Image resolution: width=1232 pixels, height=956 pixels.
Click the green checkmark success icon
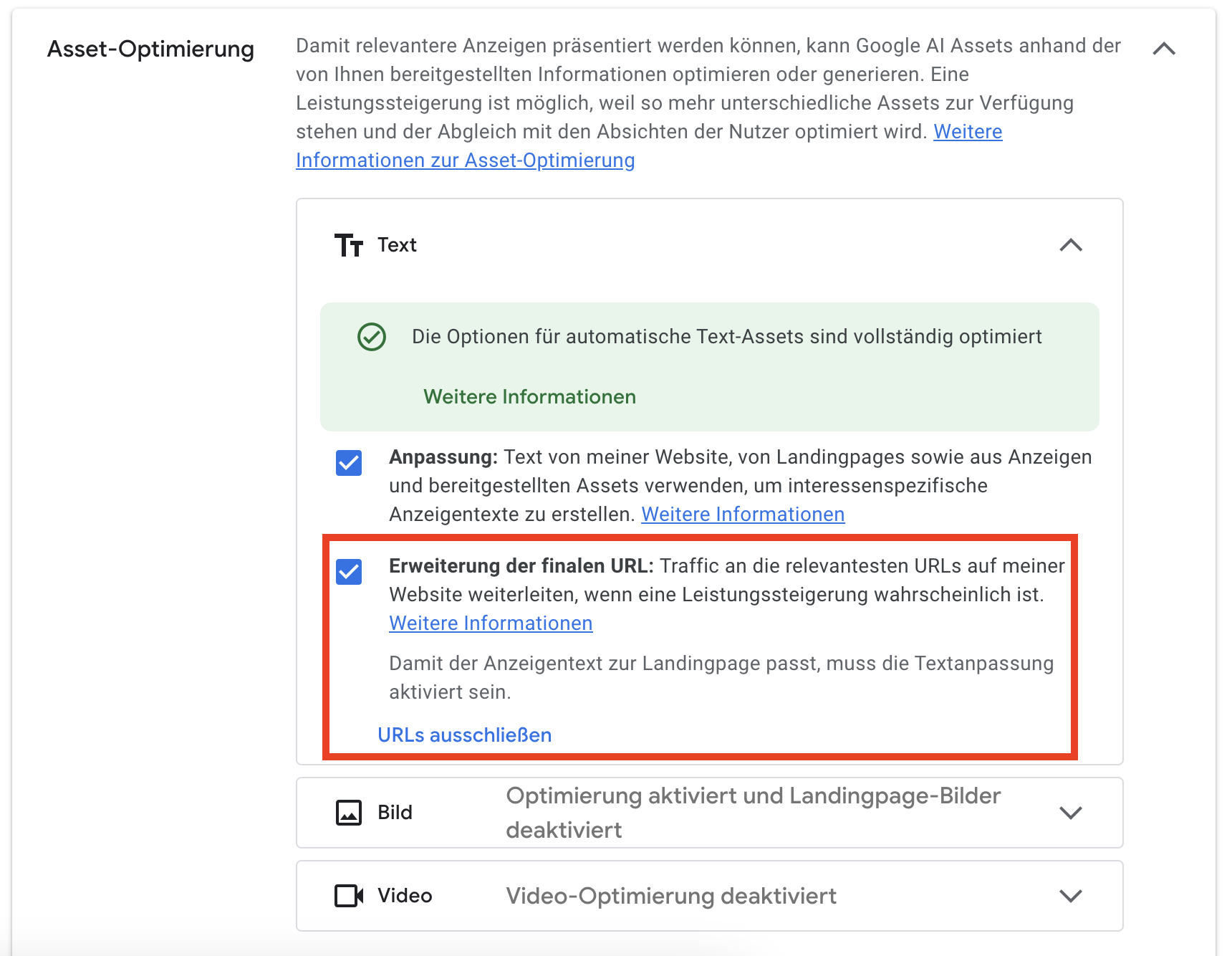(x=370, y=336)
